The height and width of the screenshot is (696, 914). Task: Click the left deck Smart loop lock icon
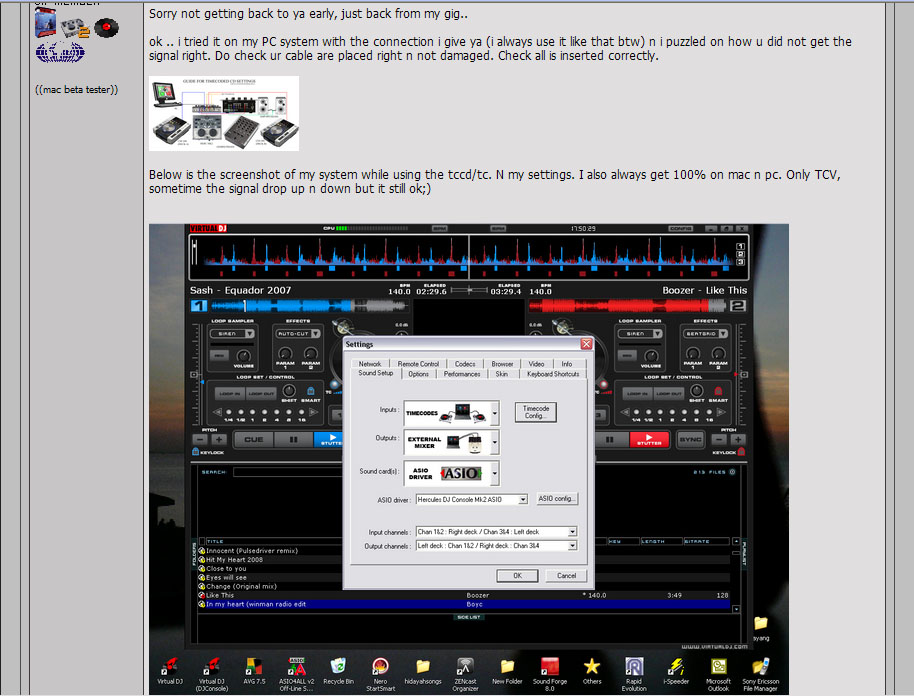pos(311,391)
